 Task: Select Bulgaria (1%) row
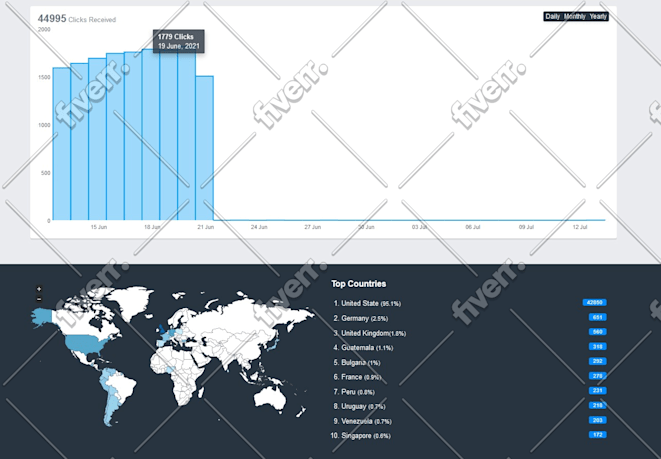pyautogui.click(x=357, y=362)
